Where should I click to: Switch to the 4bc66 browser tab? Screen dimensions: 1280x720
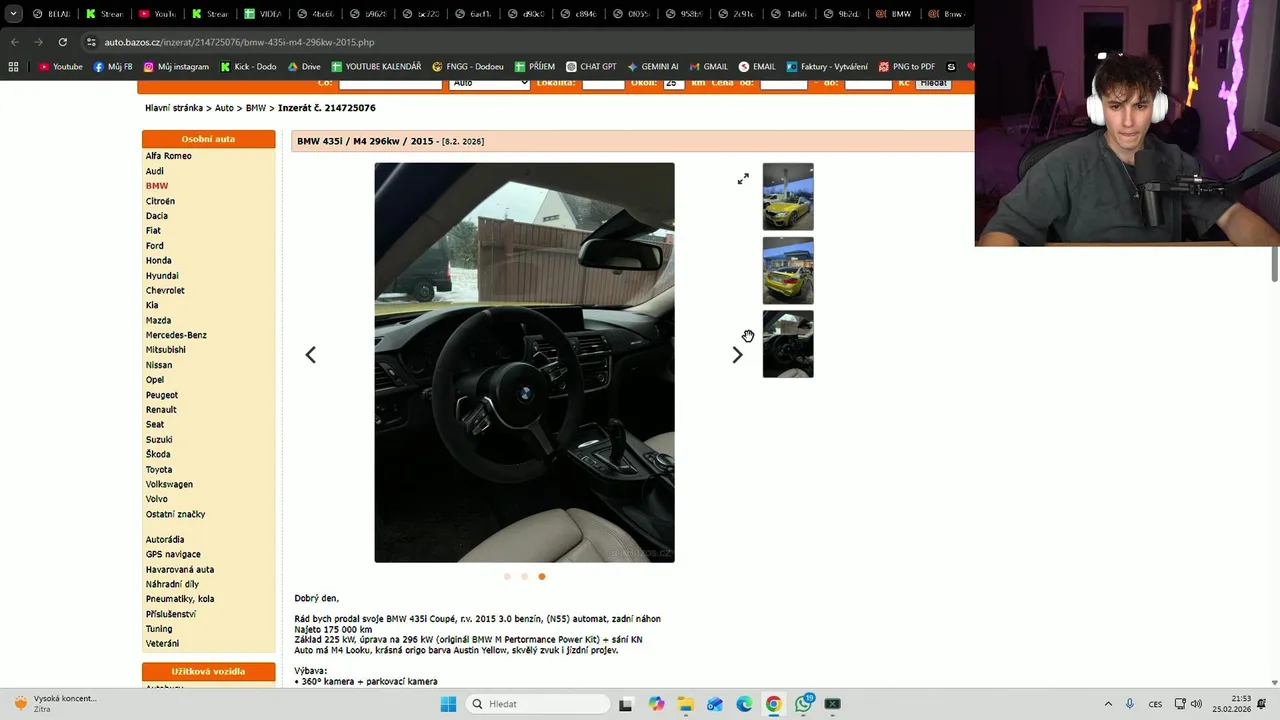point(316,14)
